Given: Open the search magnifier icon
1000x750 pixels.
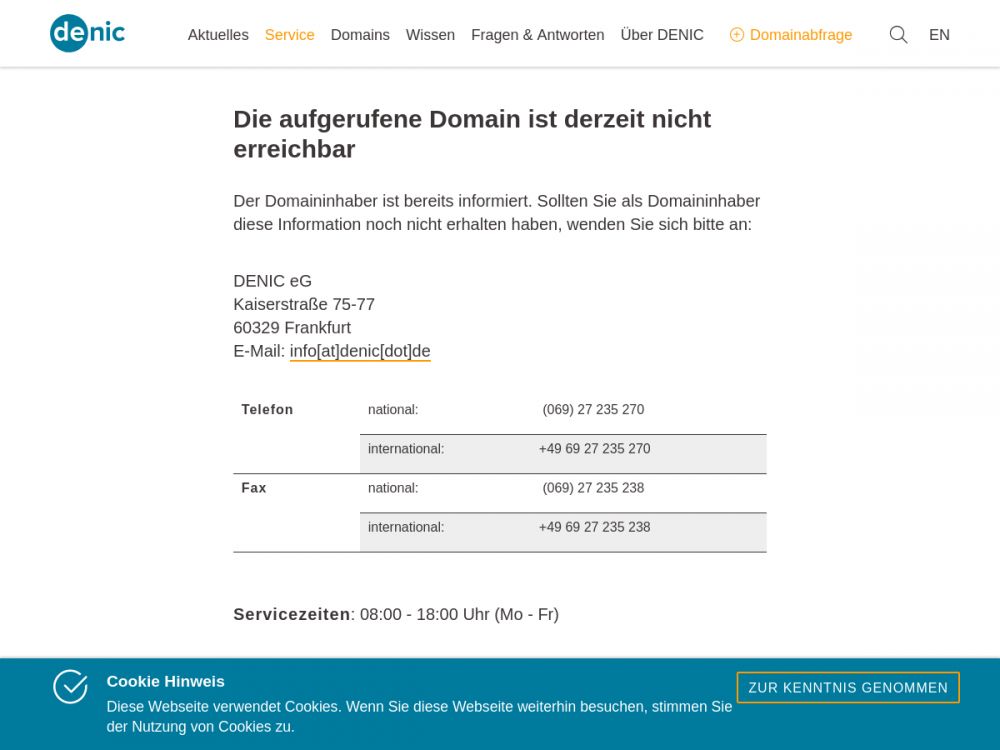Looking at the screenshot, I should click(x=898, y=35).
